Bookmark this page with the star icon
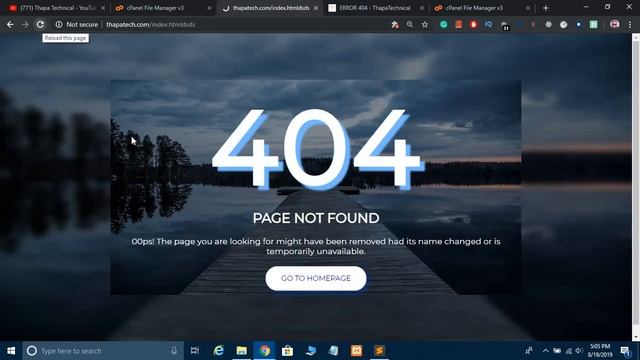This screenshot has width=640, height=360. click(425, 24)
